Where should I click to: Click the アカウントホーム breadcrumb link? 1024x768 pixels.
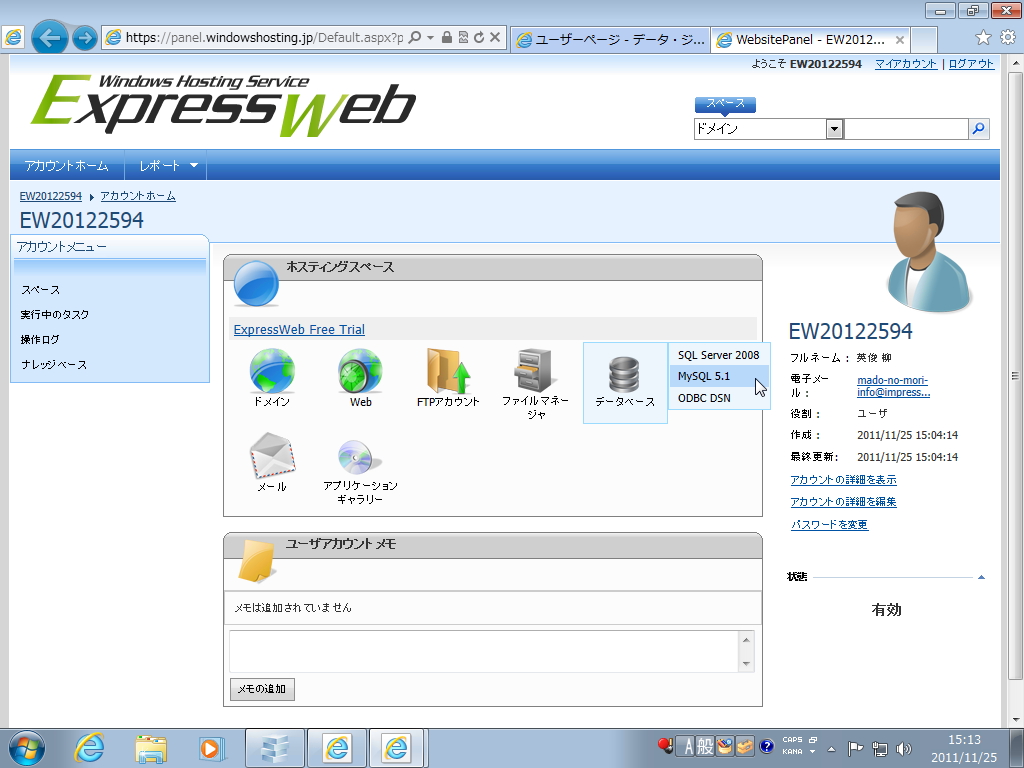pyautogui.click(x=138, y=196)
